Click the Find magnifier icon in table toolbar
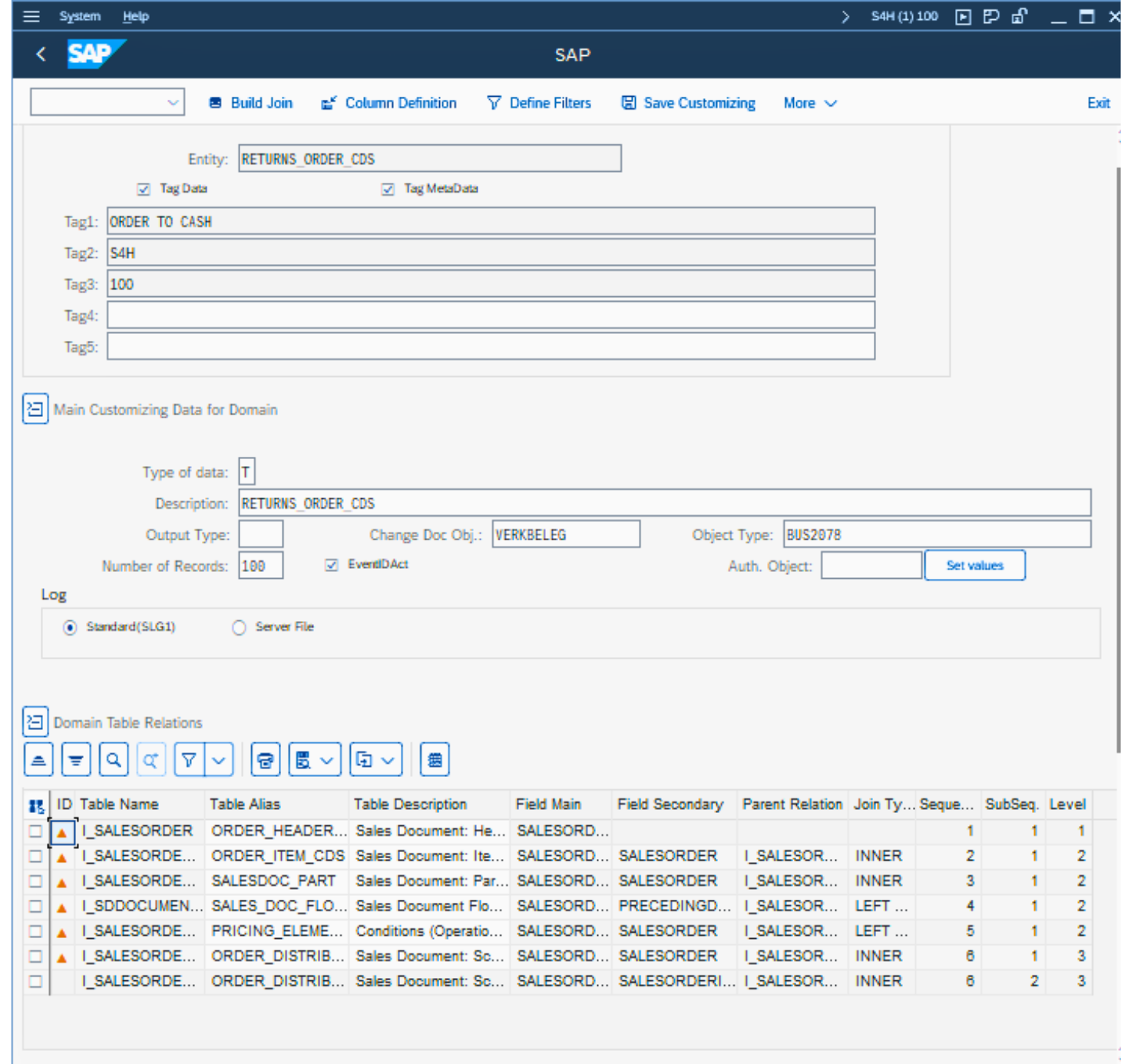Screen dimensions: 1121x1064 coord(114,760)
